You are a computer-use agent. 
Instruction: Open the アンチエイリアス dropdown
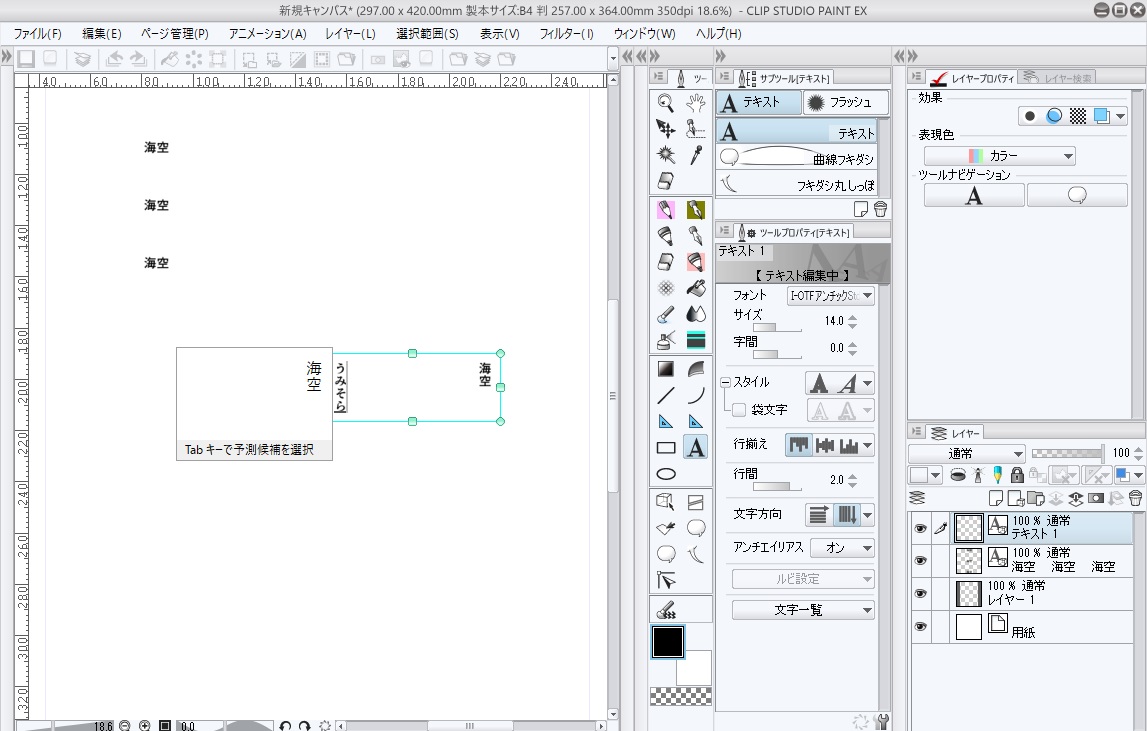pyautogui.click(x=842, y=548)
